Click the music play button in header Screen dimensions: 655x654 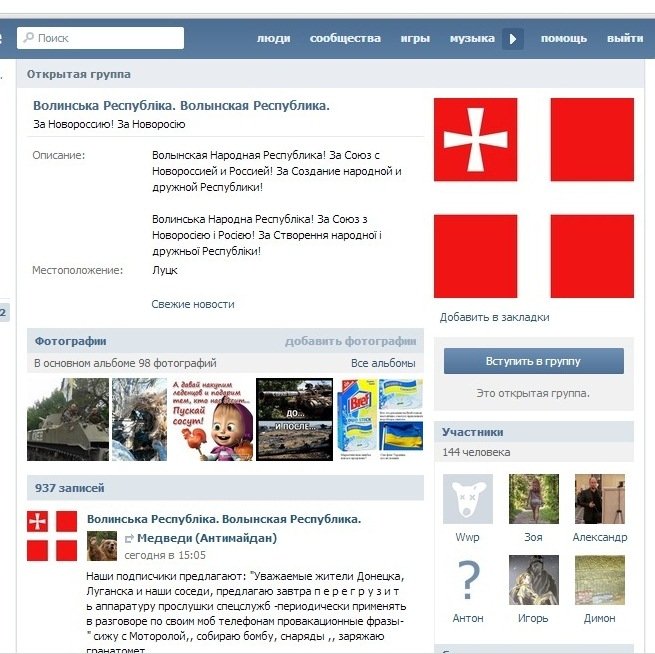tap(513, 39)
